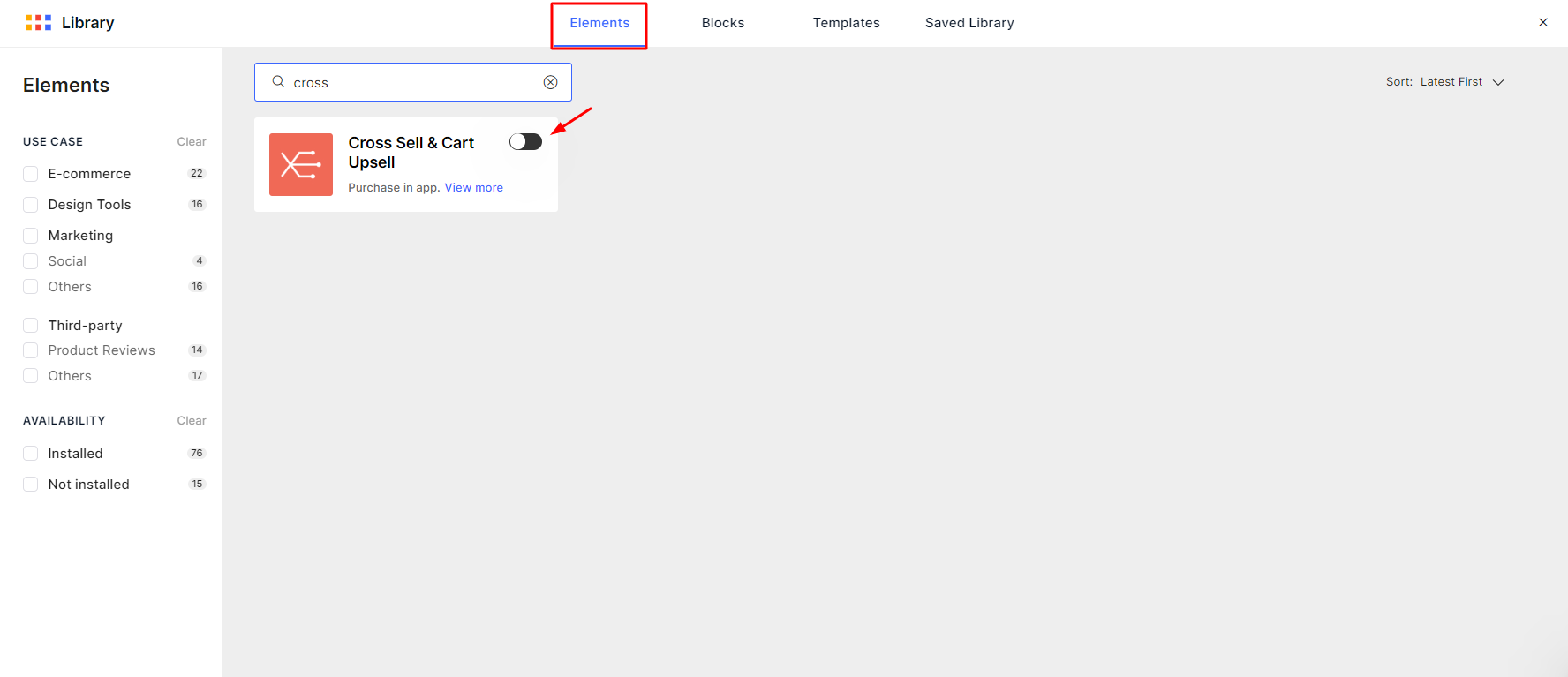Viewport: 1568px width, 677px height.
Task: Click the AVAILABILITY section label
Action: point(64,420)
